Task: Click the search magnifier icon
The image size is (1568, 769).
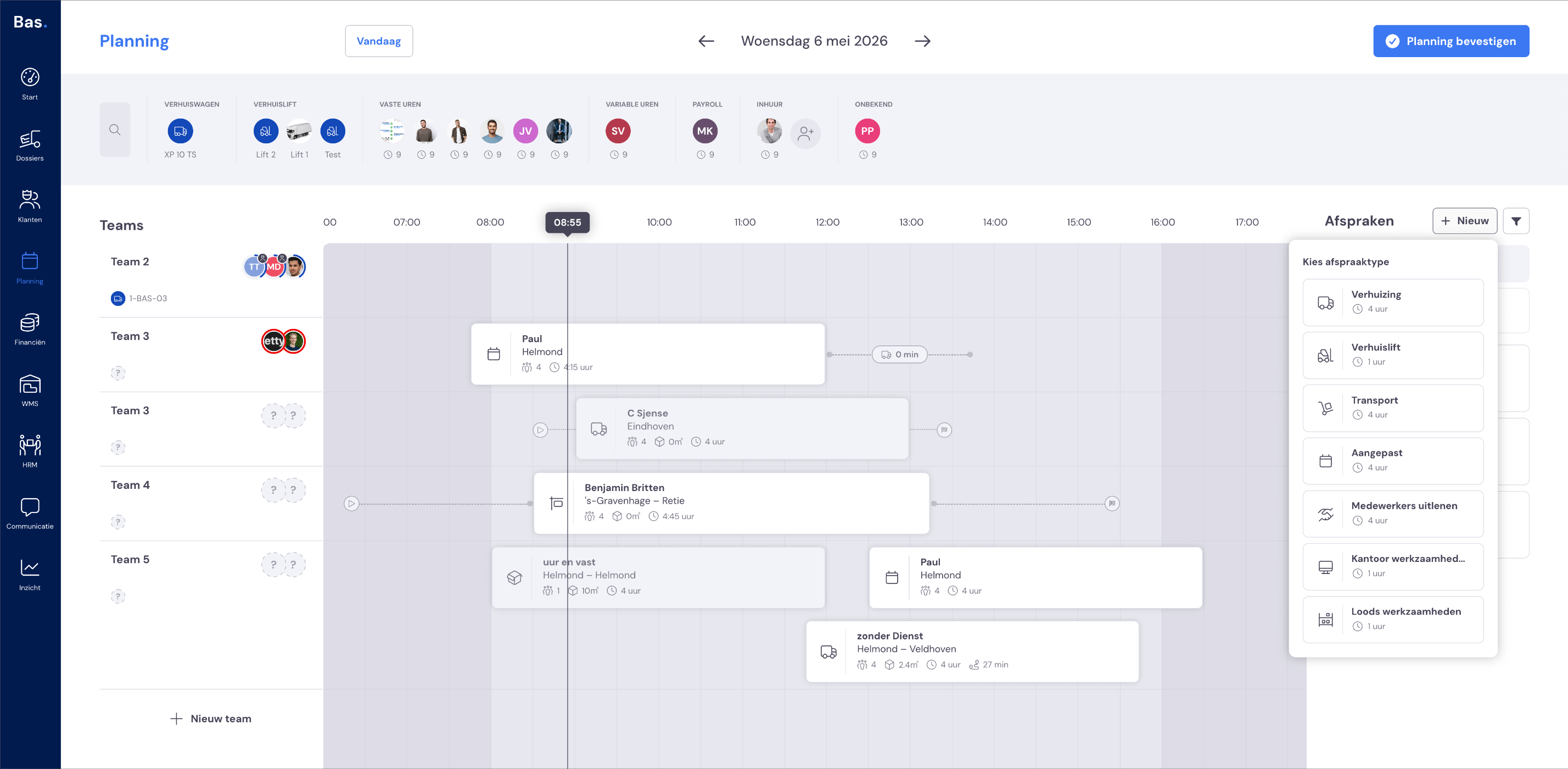Action: click(x=115, y=130)
